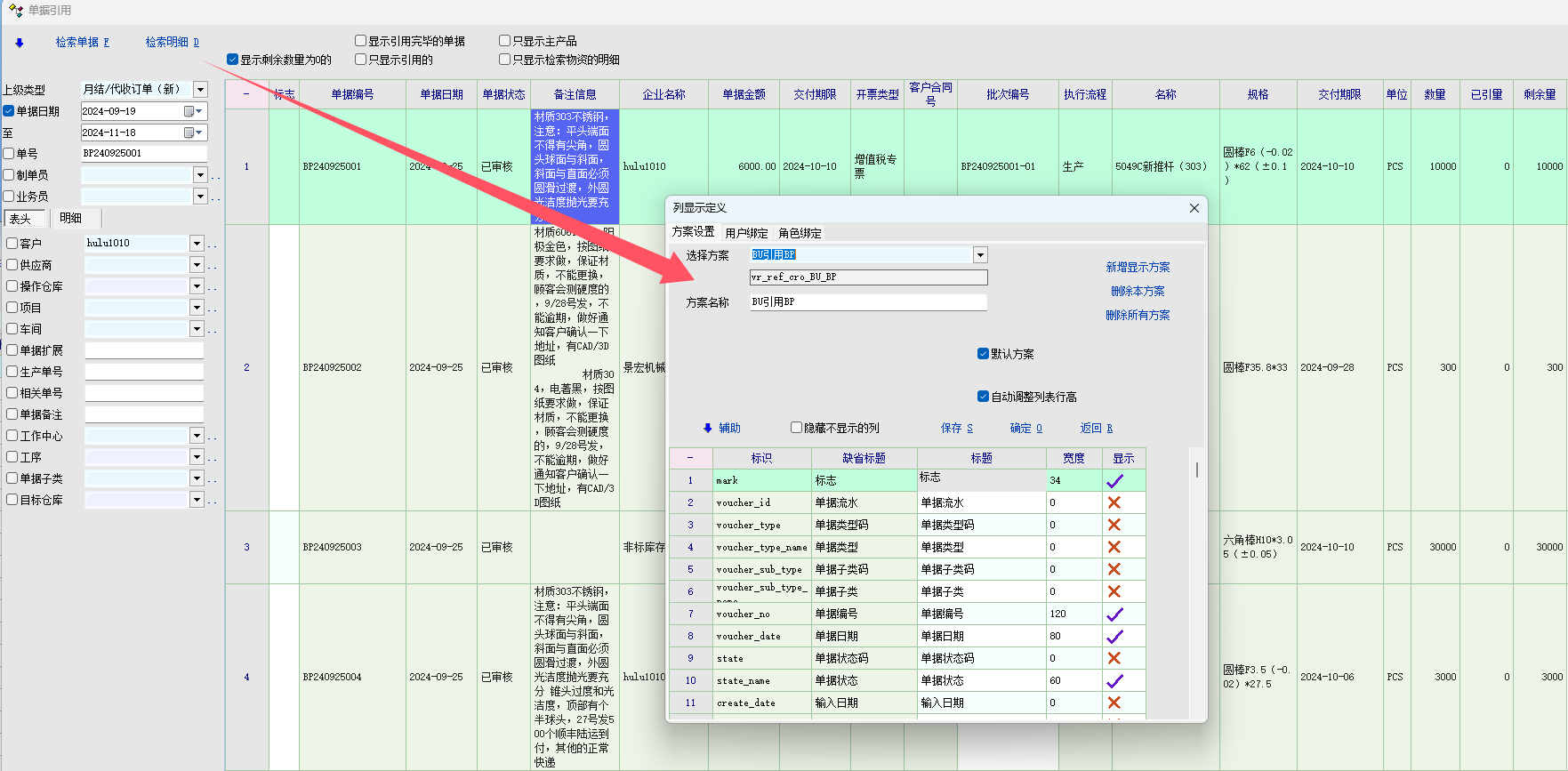Click the blue arrow icon beside 辅助
The width and height of the screenshot is (1568, 771).
tap(708, 428)
